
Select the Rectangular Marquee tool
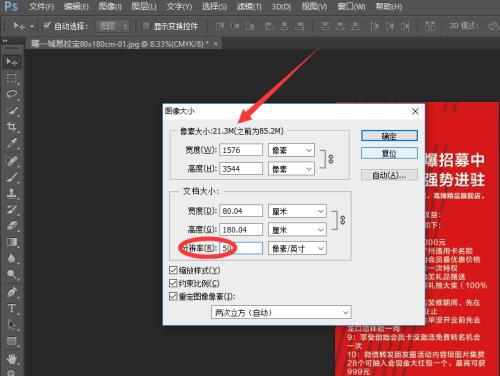pyautogui.click(x=12, y=78)
